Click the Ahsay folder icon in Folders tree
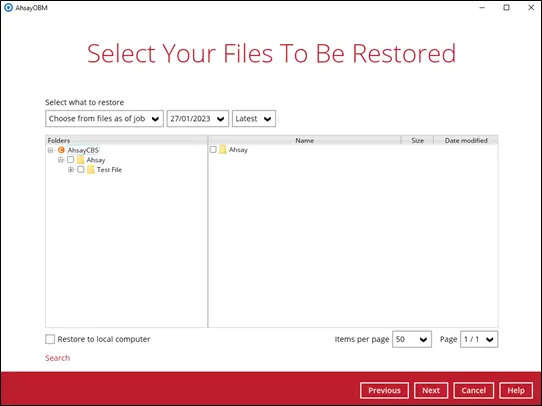542x406 pixels. point(81,160)
